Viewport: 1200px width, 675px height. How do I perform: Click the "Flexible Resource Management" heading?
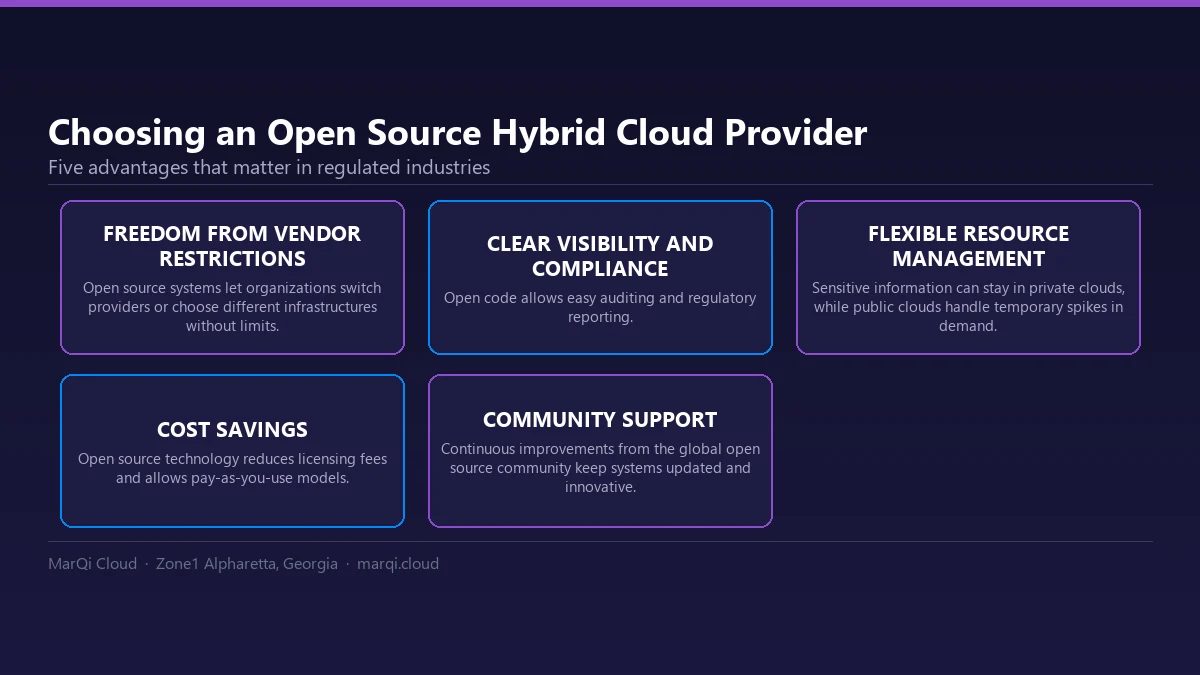click(x=968, y=246)
